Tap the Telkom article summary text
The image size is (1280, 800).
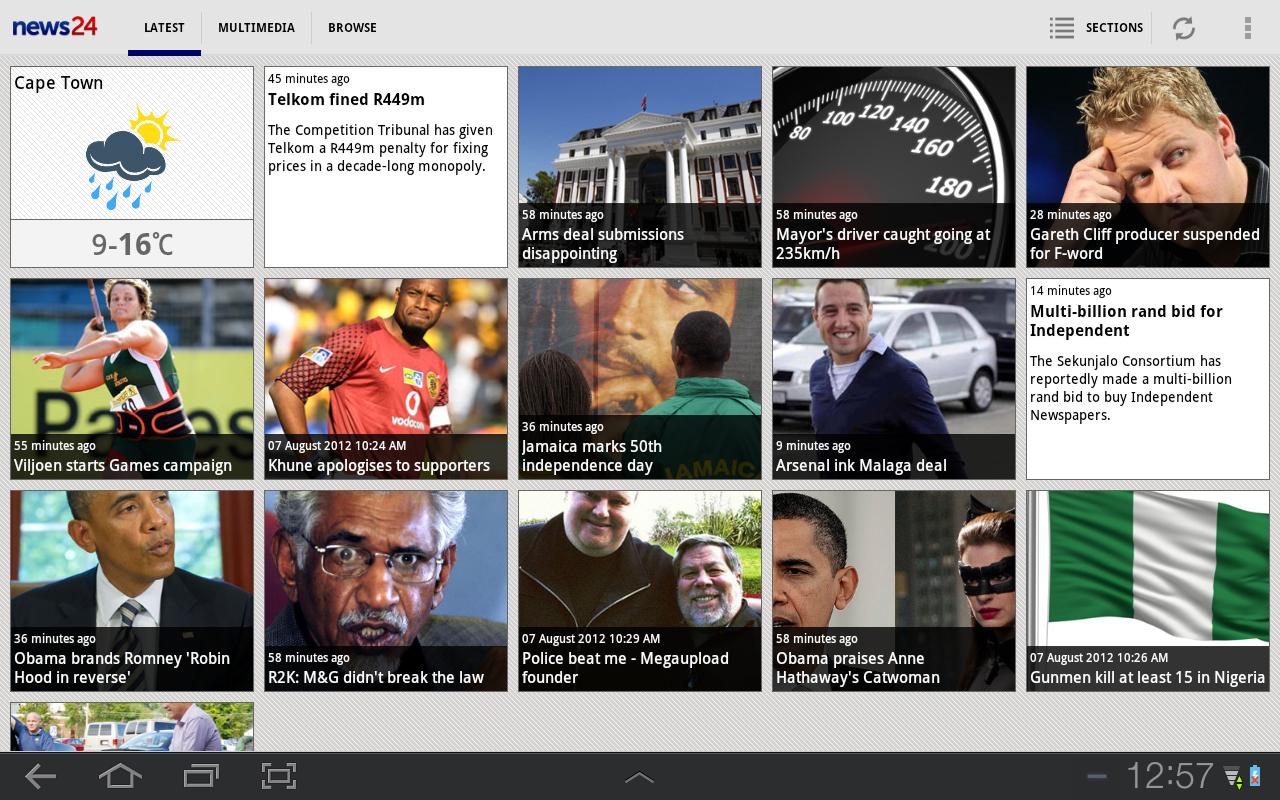coord(380,148)
